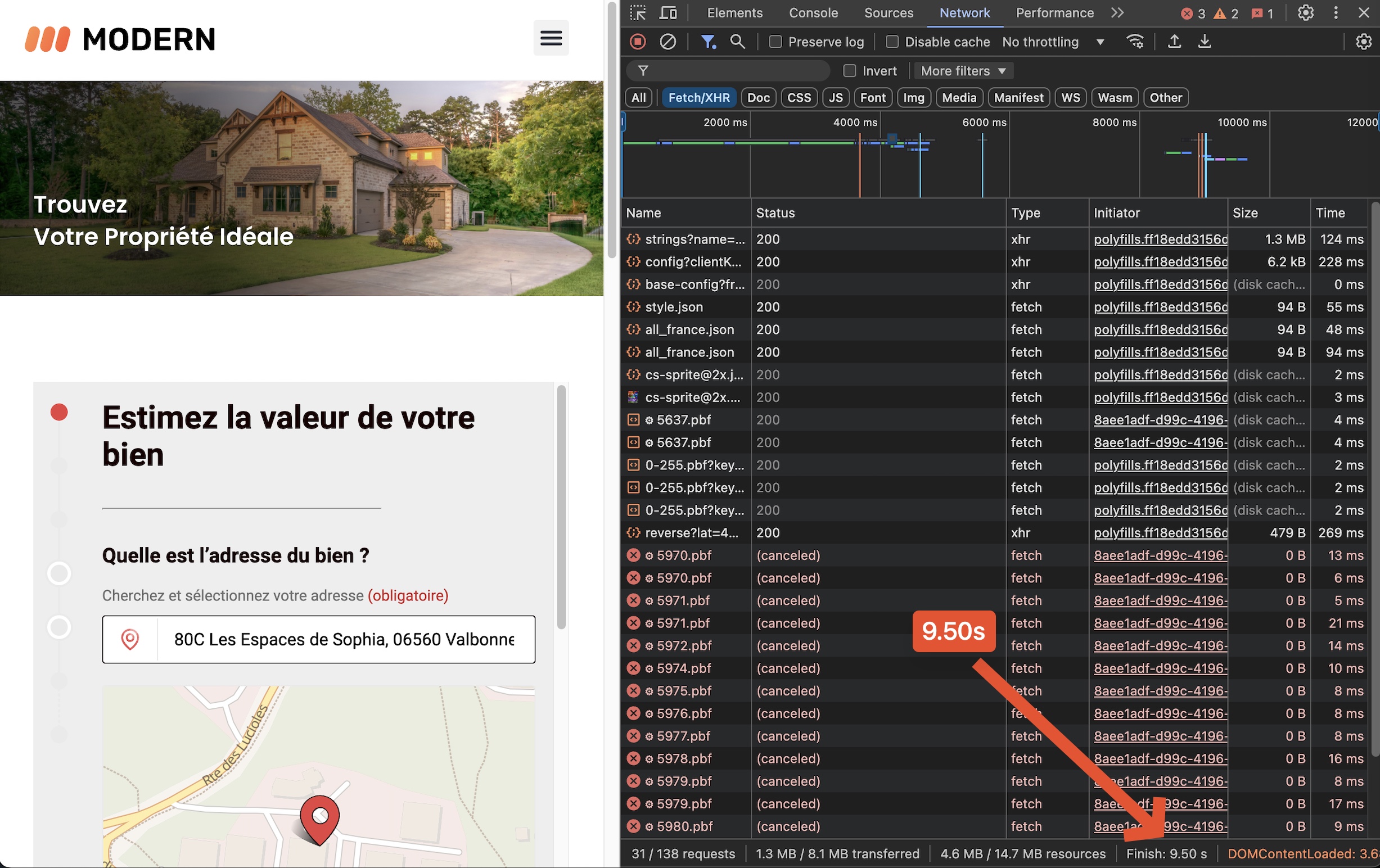Screen dimensions: 1380x868
Task: Activate the inspect element picker icon
Action: [x=638, y=12]
